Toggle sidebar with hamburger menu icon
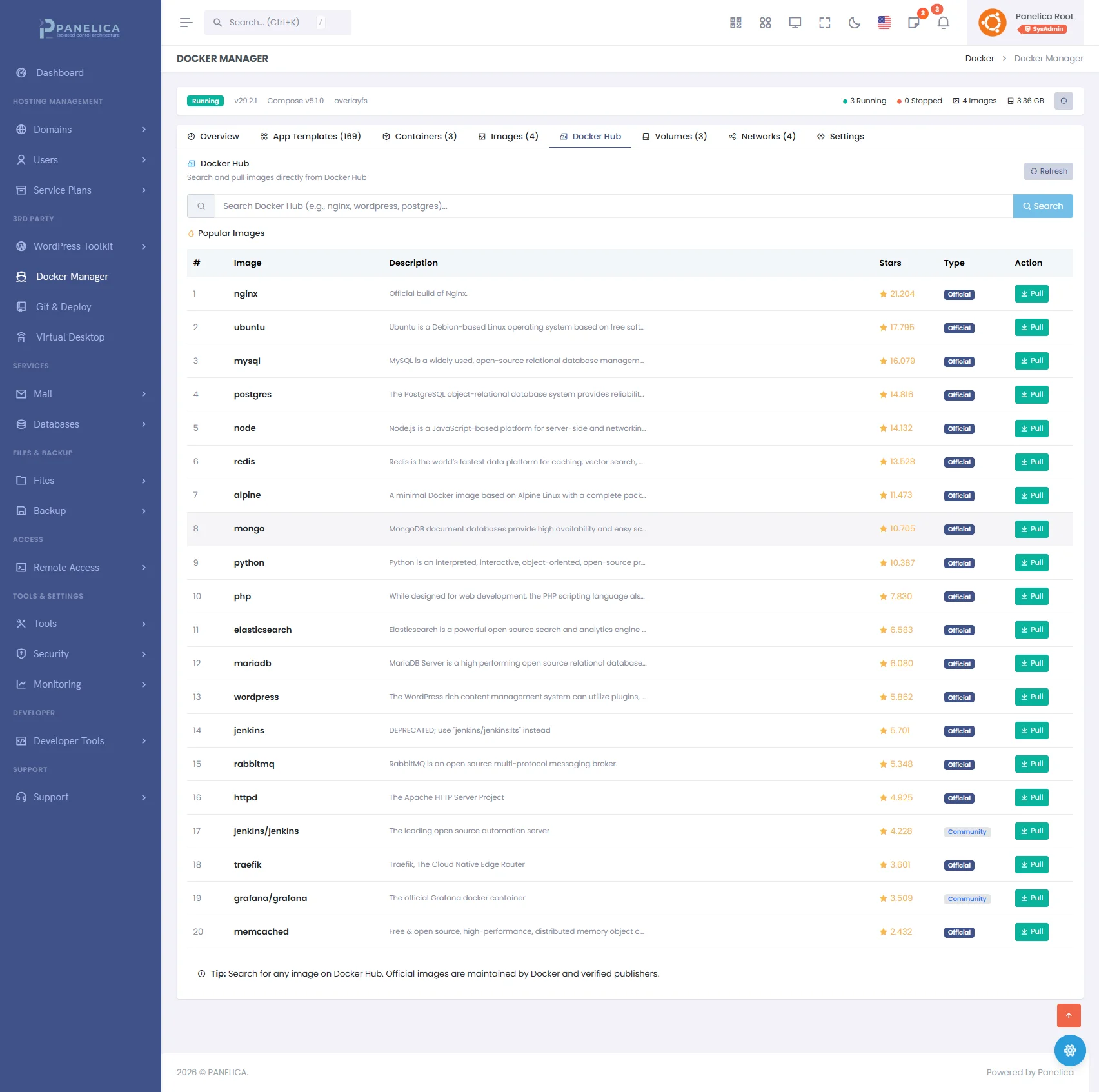 point(186,23)
